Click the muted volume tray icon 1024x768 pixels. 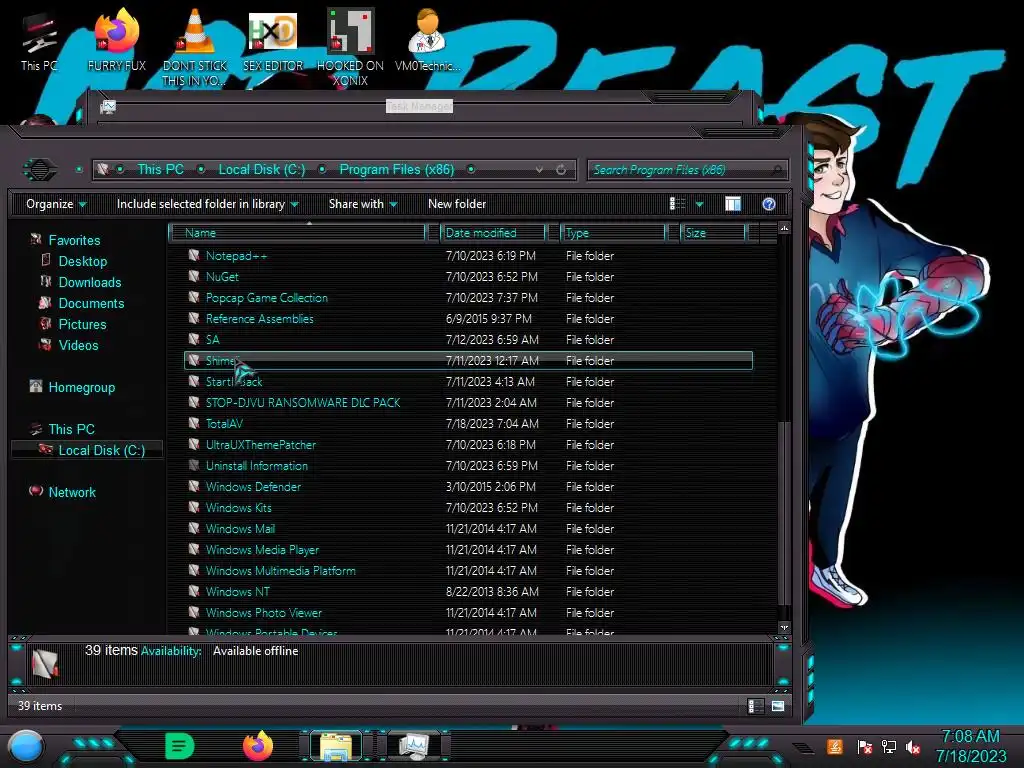pyautogui.click(x=913, y=746)
